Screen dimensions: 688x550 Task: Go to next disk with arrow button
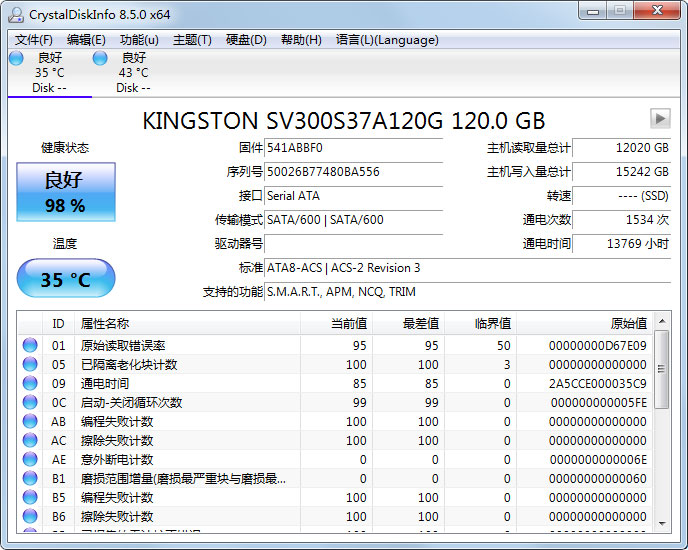pos(660,118)
